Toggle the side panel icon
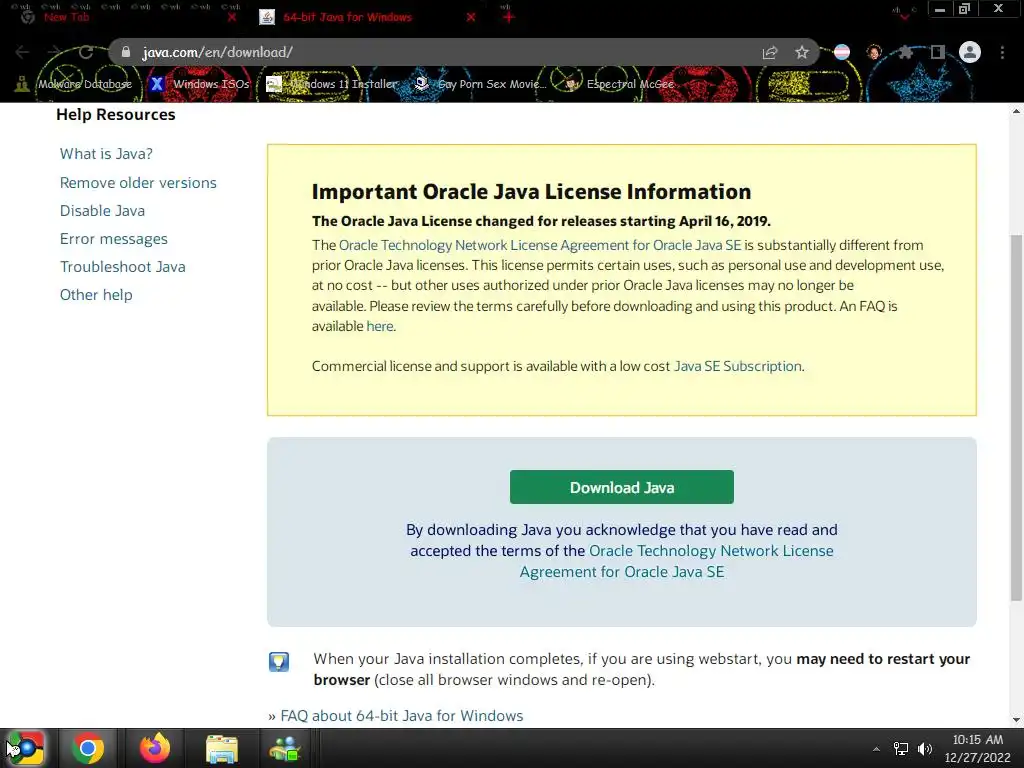Viewport: 1024px width, 768px height. click(x=938, y=52)
